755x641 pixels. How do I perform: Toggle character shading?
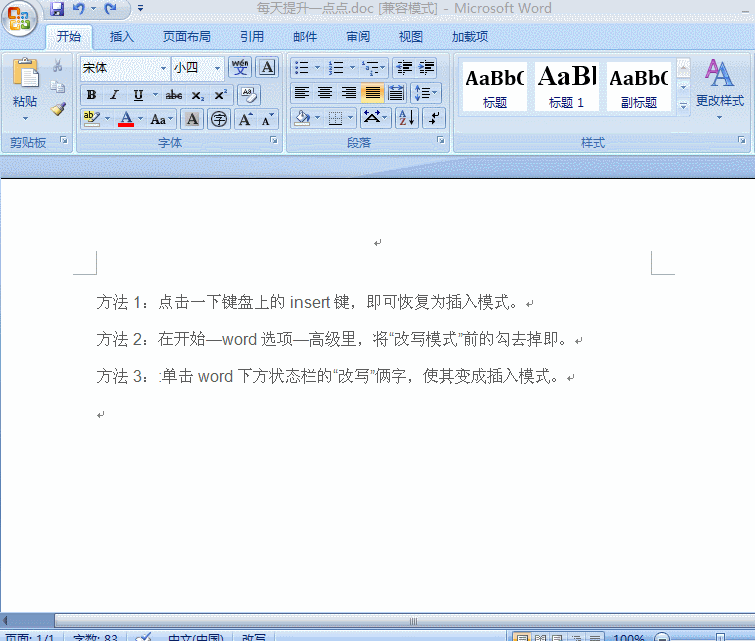192,119
